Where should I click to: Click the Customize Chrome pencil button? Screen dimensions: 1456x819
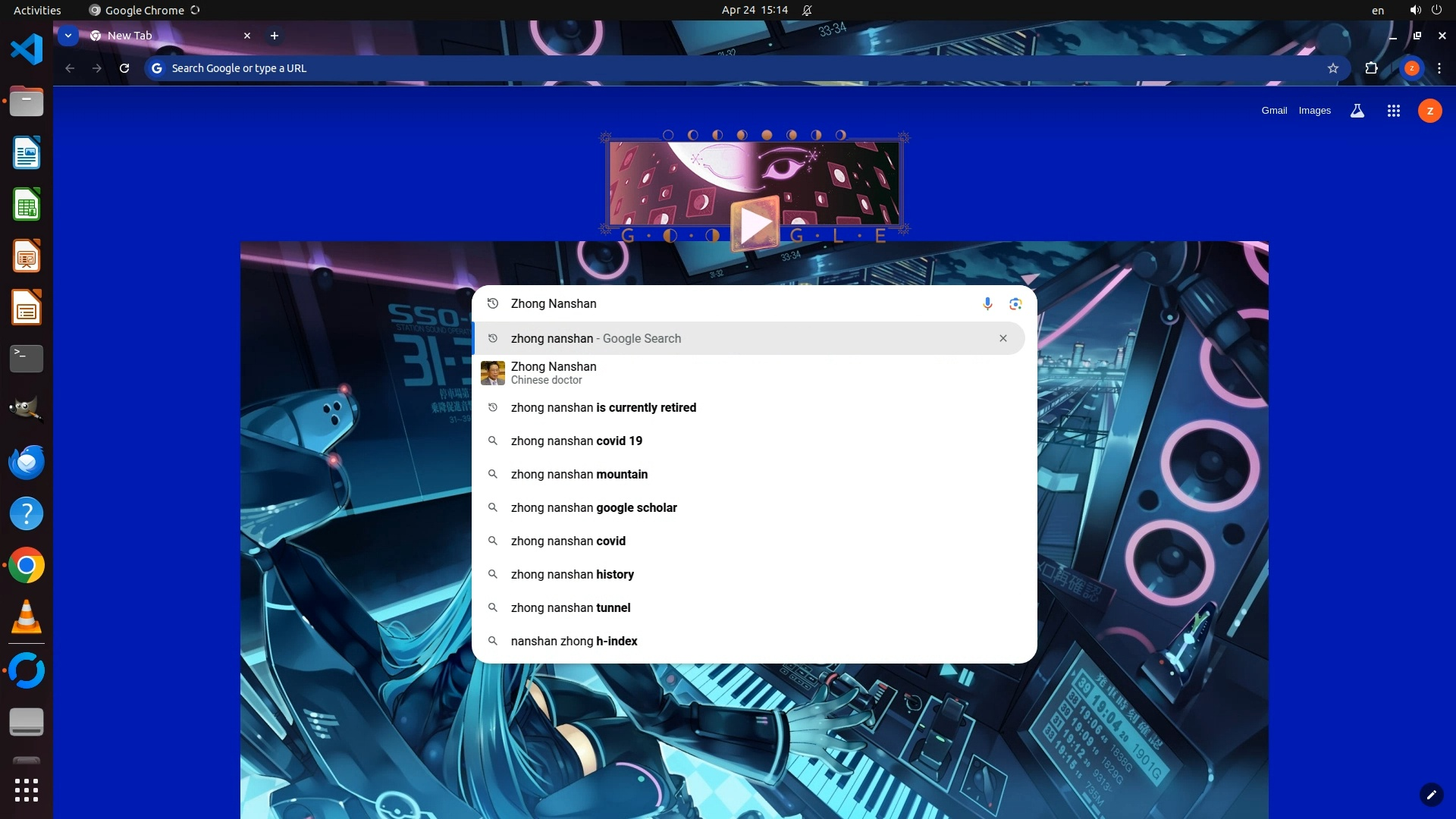point(1431,795)
